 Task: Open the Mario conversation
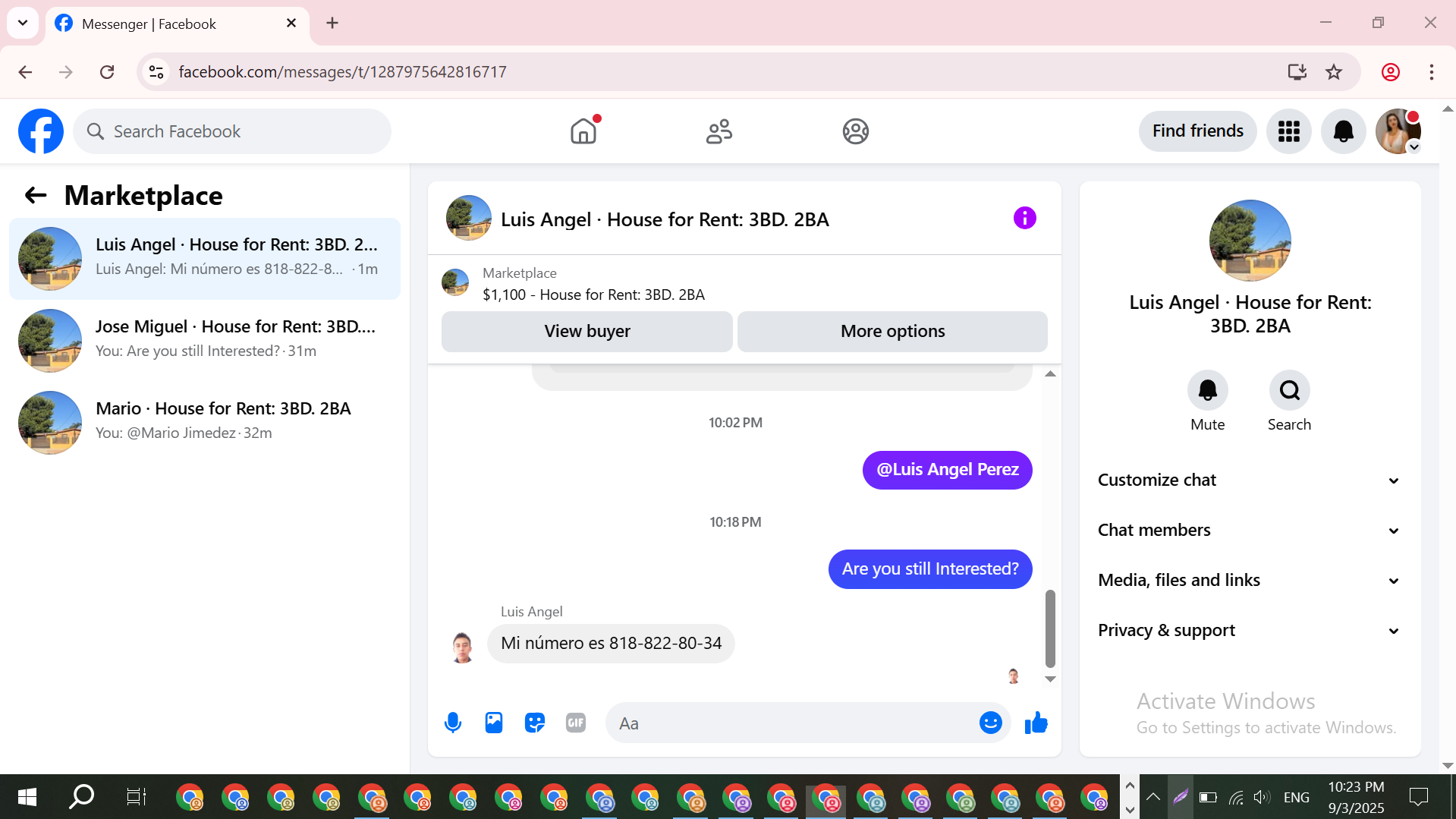pyautogui.click(x=205, y=423)
